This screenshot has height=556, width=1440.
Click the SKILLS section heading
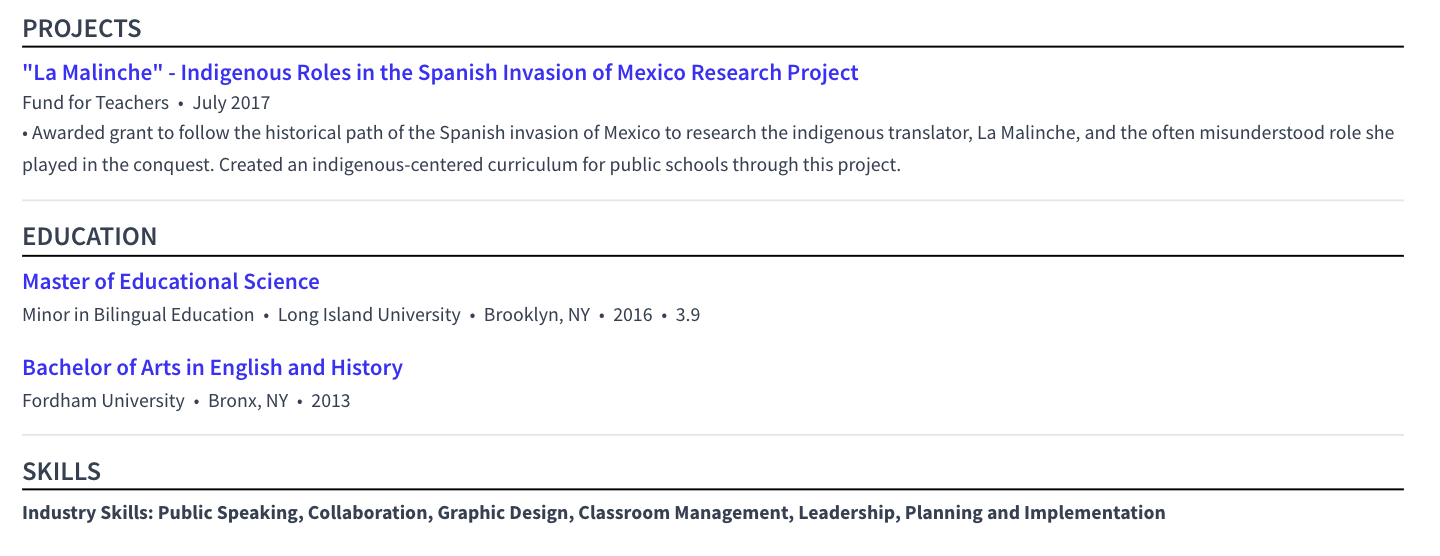[62, 472]
